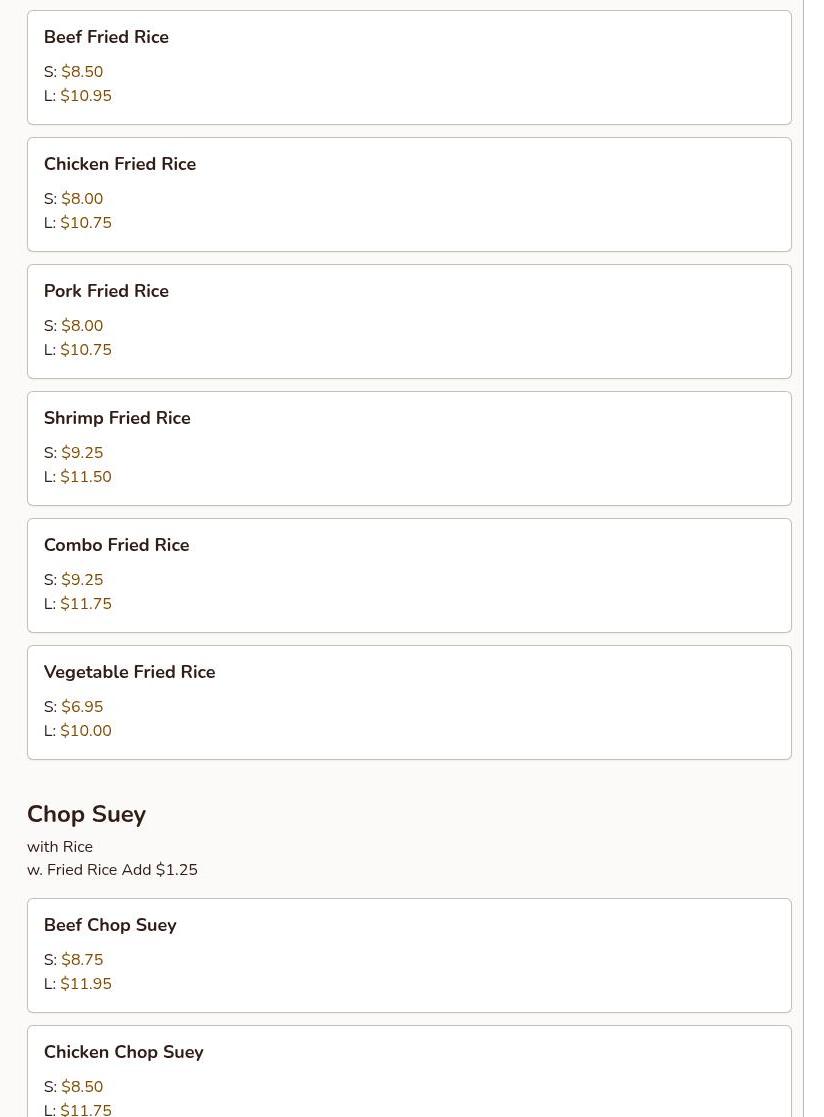Viewport: 824px width, 1117px height.
Task: Select the large $10.00 Vegetable Fried Rice price
Action: click(x=86, y=731)
